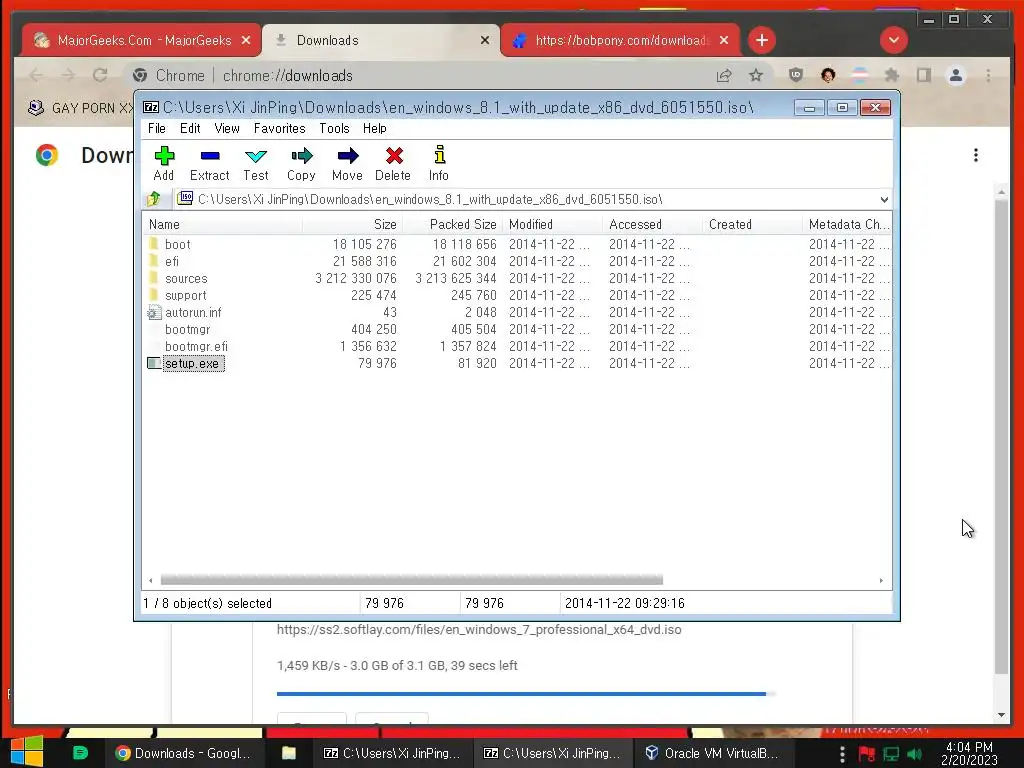Toggle Chrome side panel icon
Screen dimensions: 1024x768
click(923, 76)
